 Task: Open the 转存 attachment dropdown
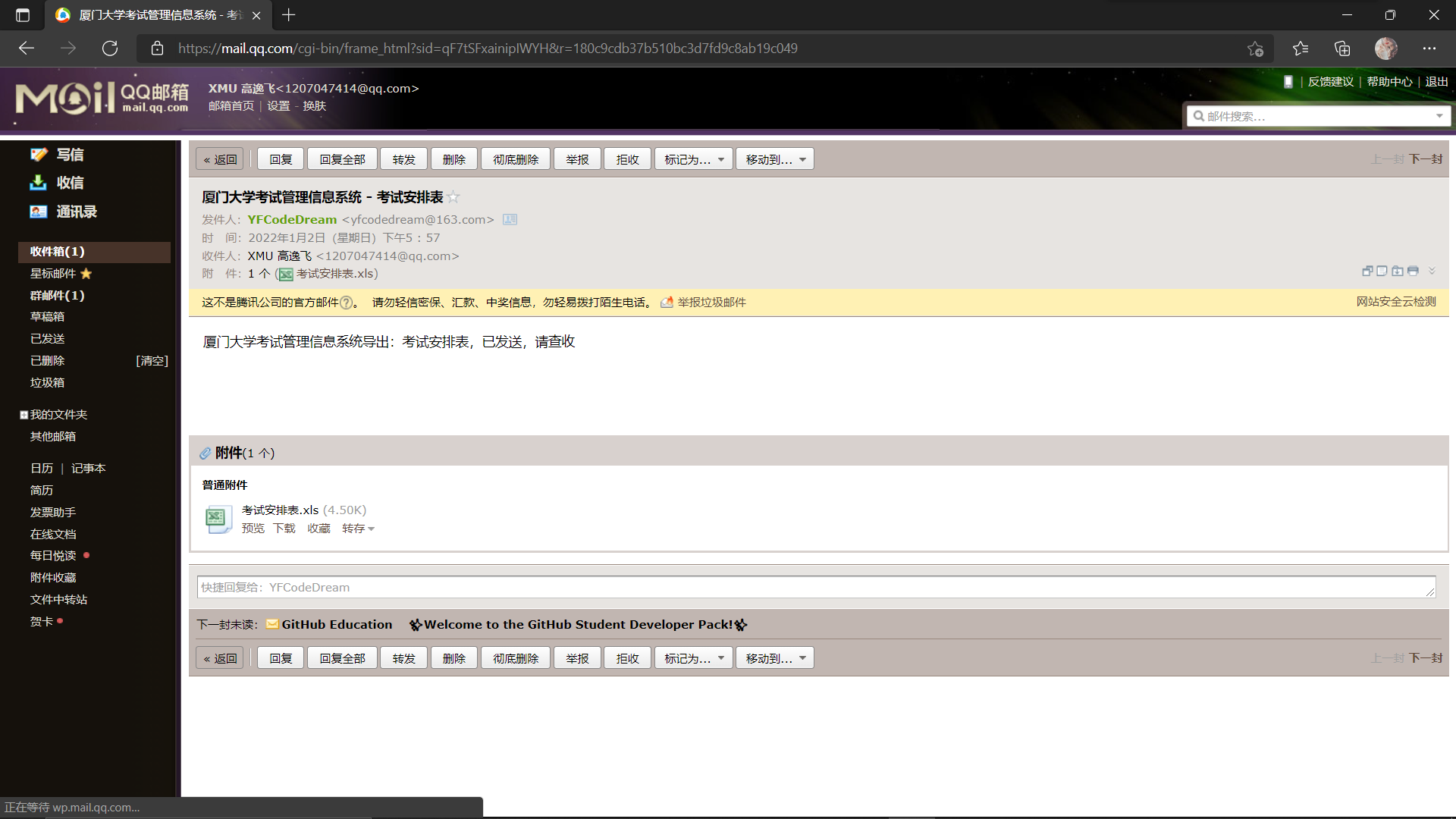point(358,529)
